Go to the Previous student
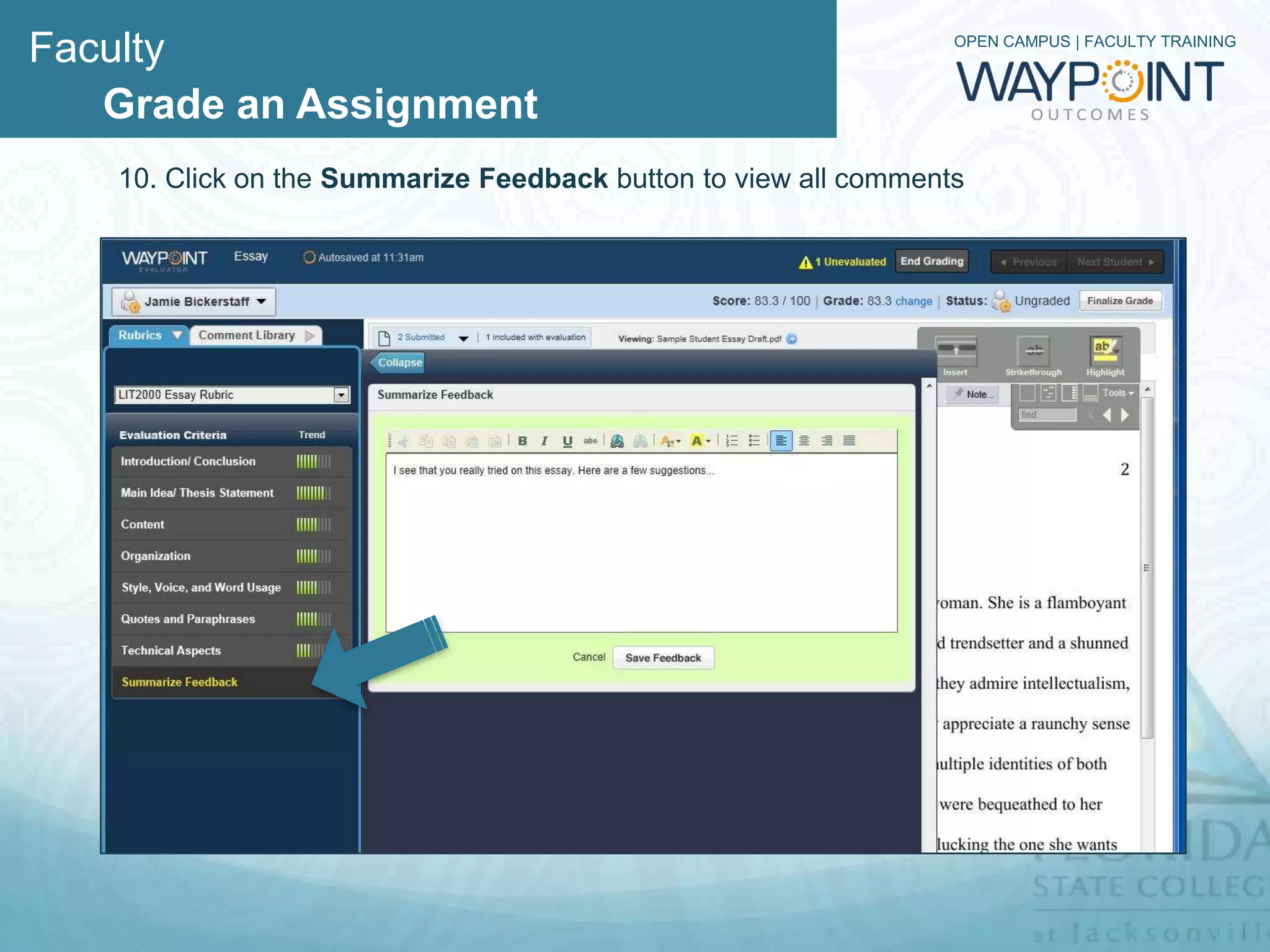Screen dimensions: 1270x952 click(x=1029, y=262)
